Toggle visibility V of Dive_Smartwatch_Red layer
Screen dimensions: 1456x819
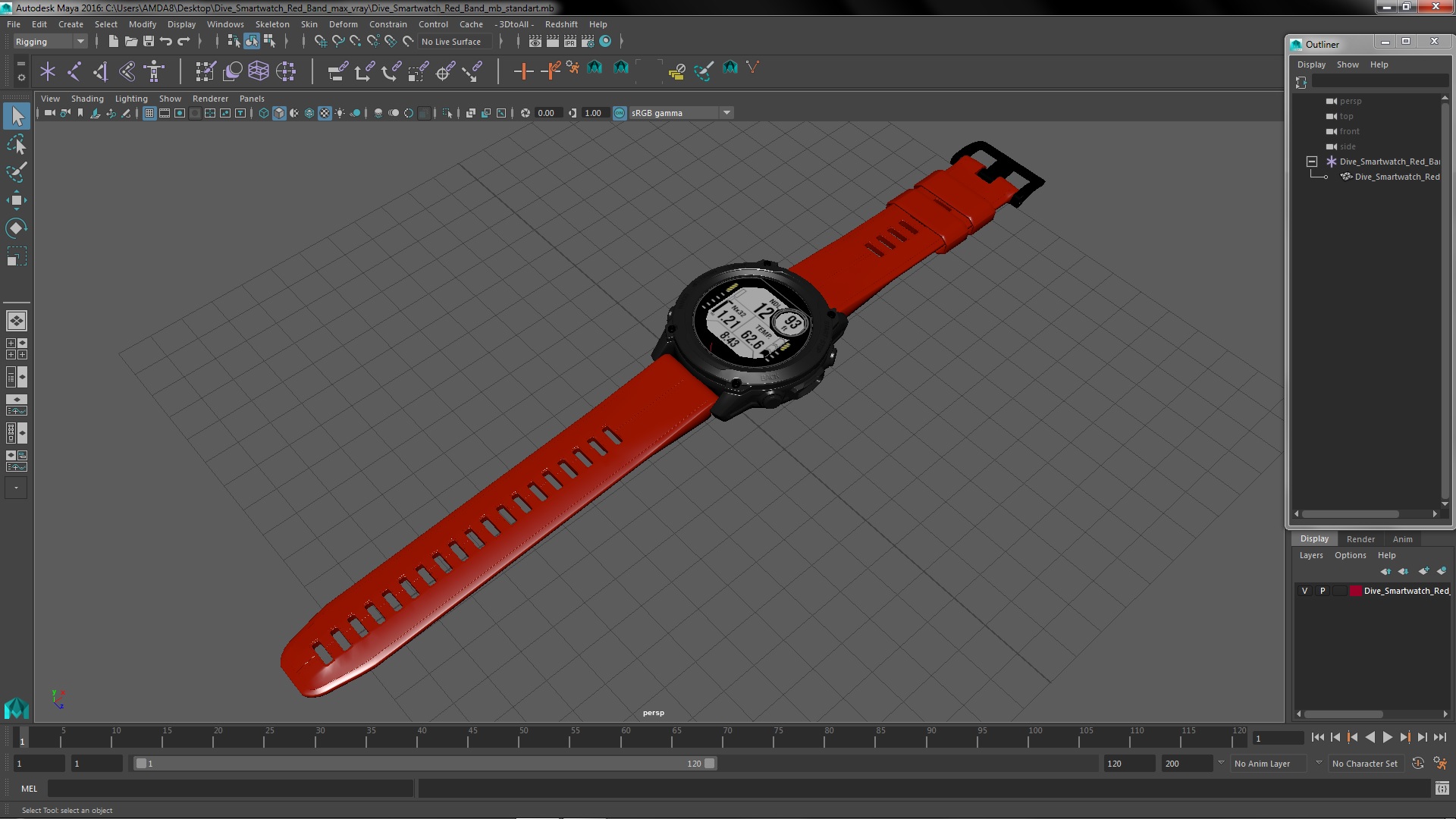point(1304,591)
